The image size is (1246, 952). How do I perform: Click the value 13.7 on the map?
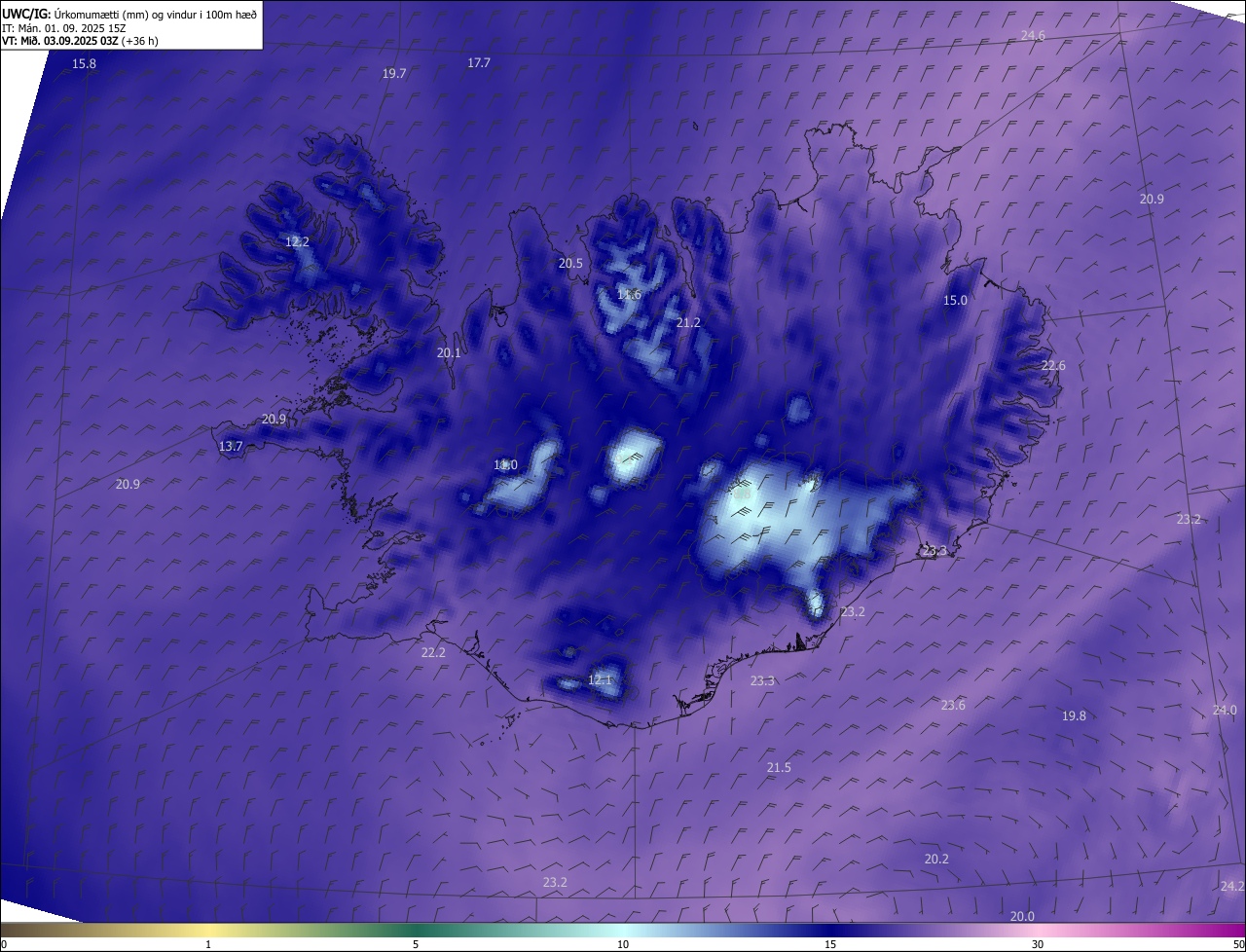231,447
